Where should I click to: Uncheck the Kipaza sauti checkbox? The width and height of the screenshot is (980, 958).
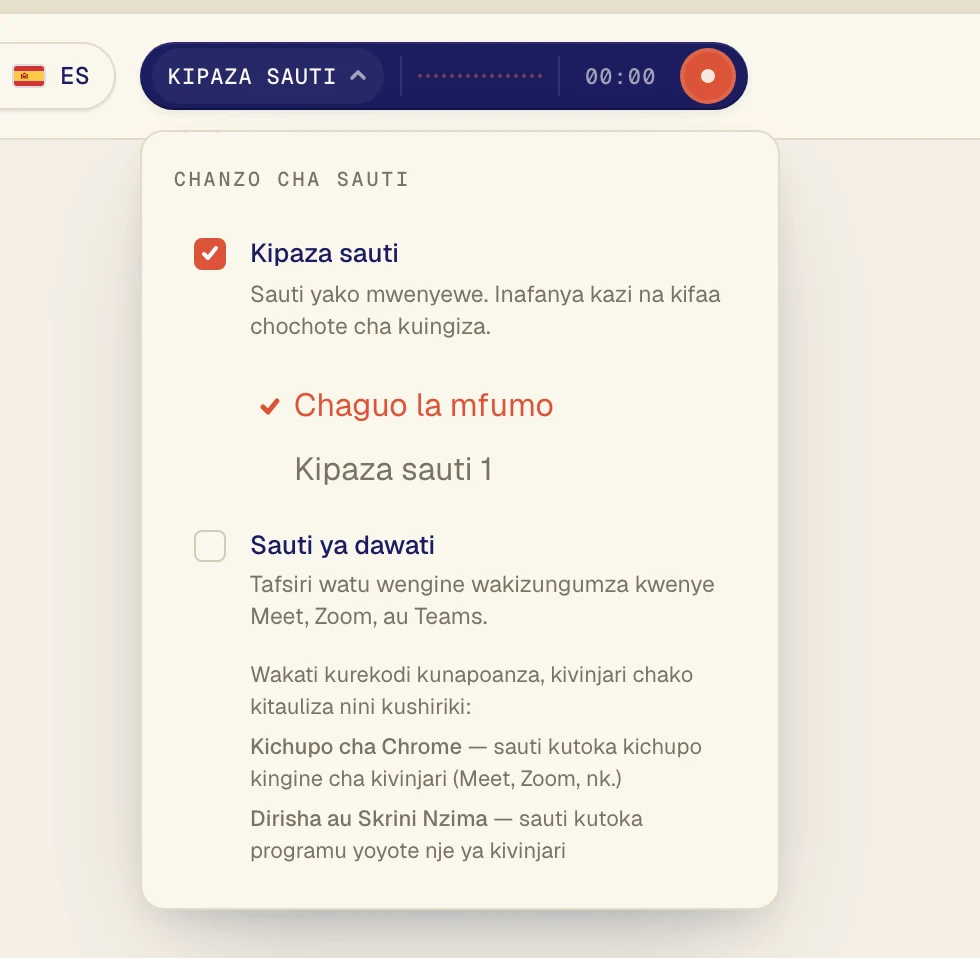(210, 254)
